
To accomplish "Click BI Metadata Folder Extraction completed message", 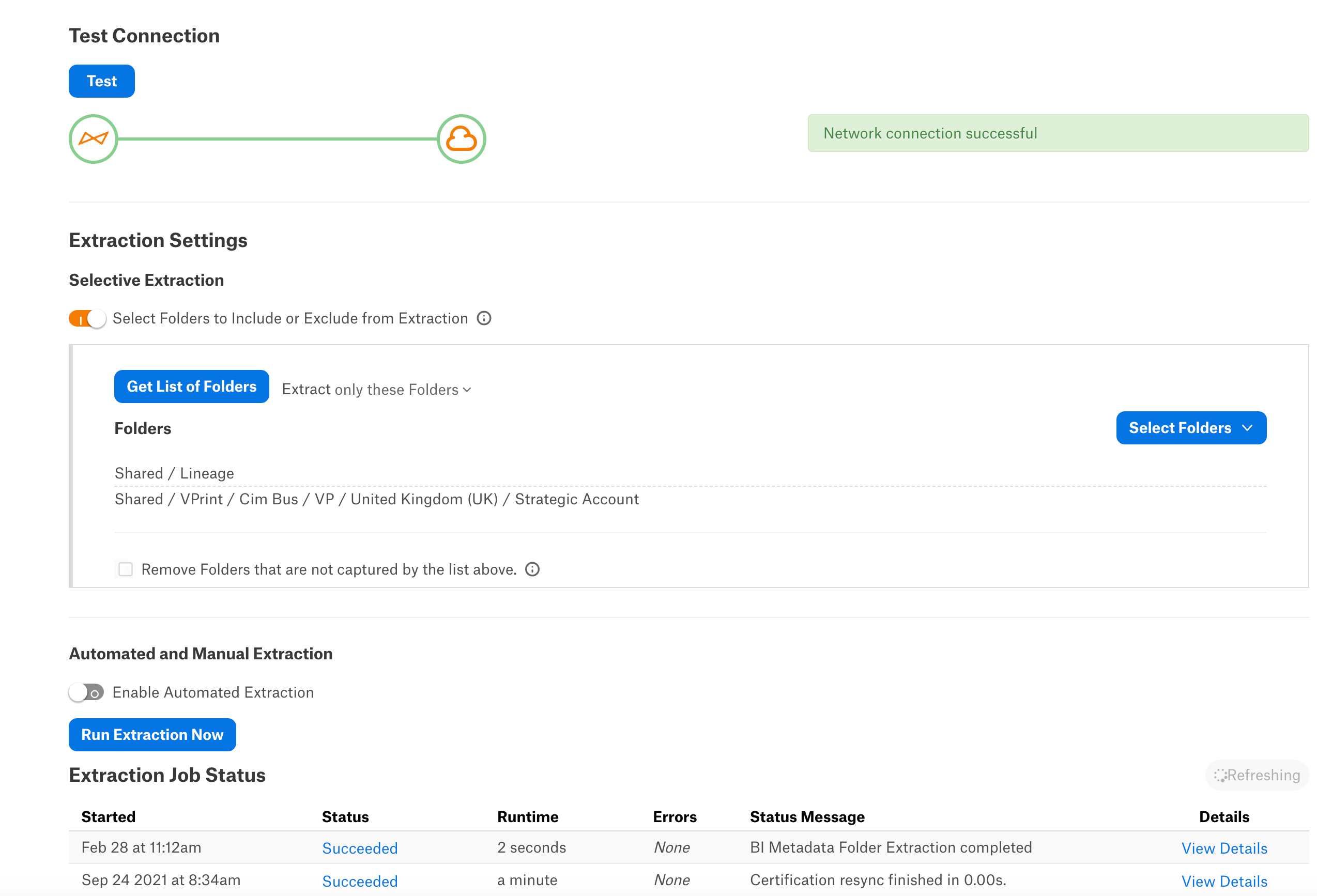I will point(891,847).
